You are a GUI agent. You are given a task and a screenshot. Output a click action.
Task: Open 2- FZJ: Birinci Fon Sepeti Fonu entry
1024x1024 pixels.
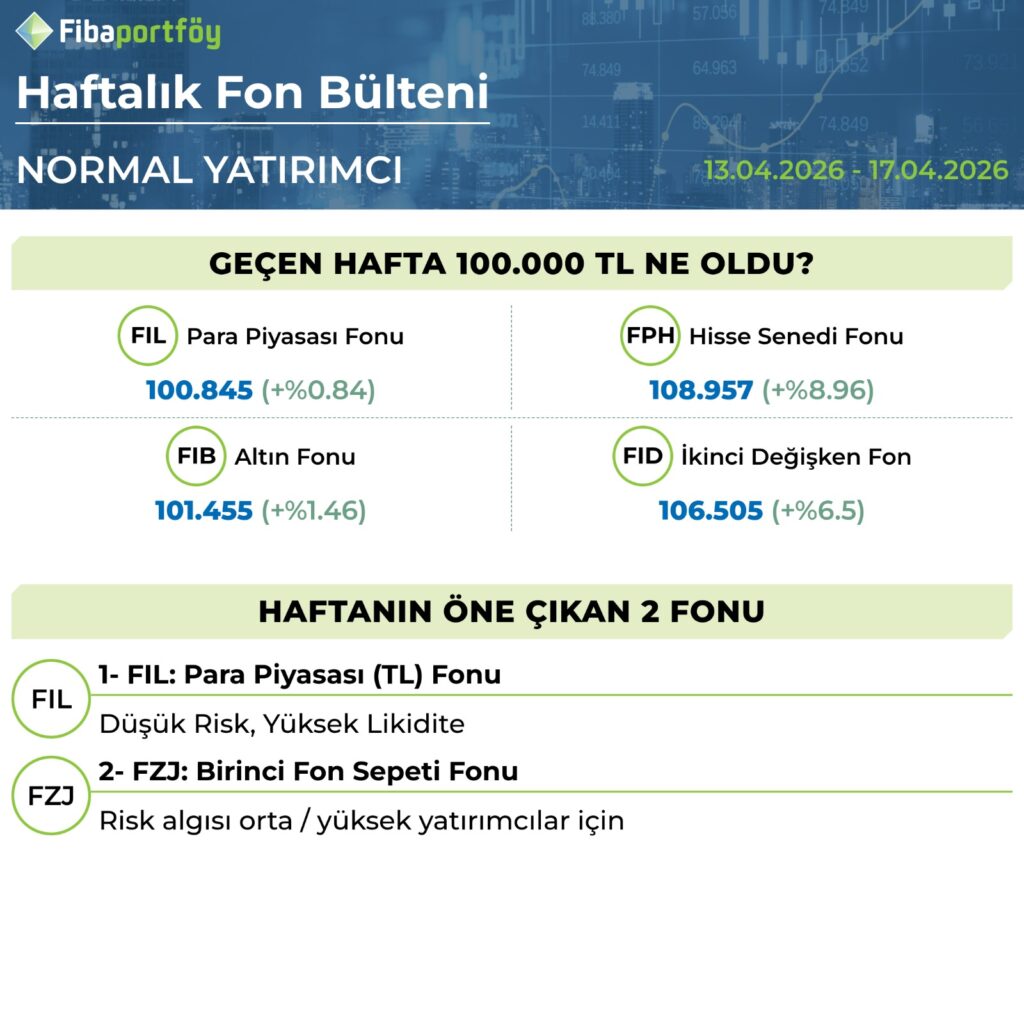pyautogui.click(x=308, y=772)
